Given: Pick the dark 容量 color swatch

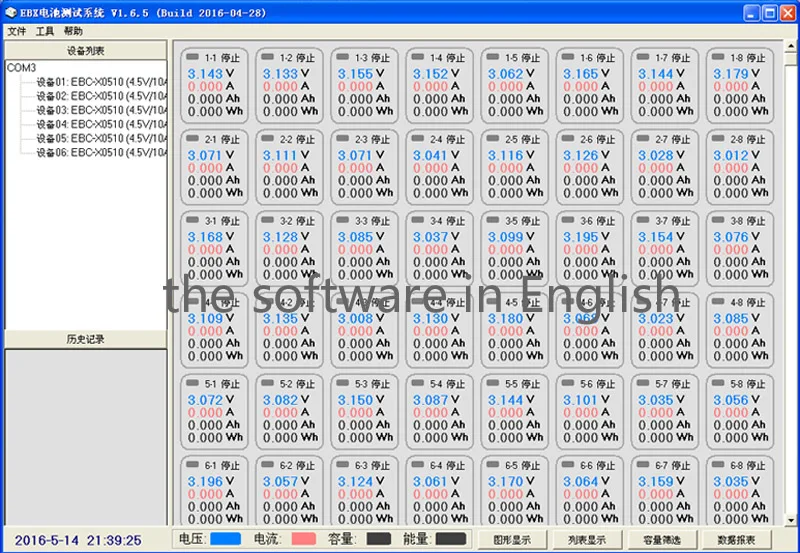Looking at the screenshot, I should (x=379, y=539).
